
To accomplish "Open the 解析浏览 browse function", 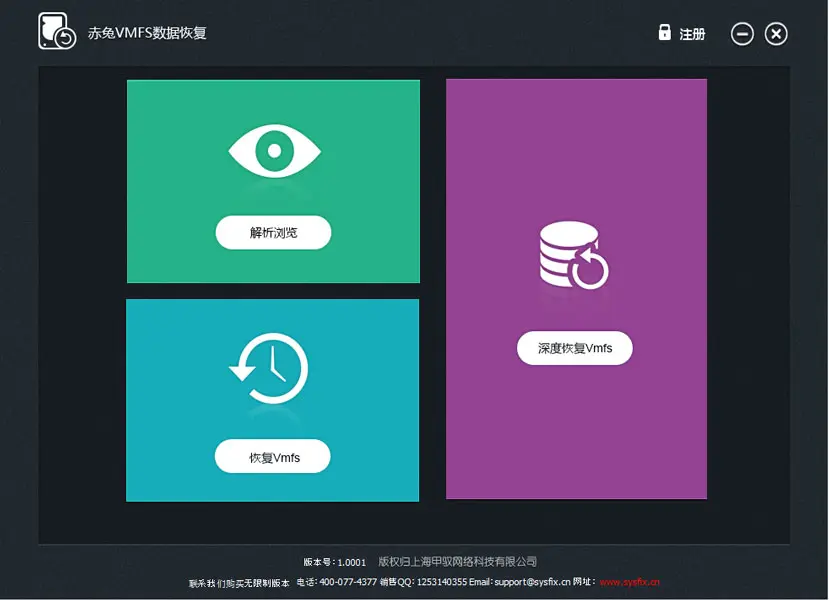I will (x=272, y=232).
